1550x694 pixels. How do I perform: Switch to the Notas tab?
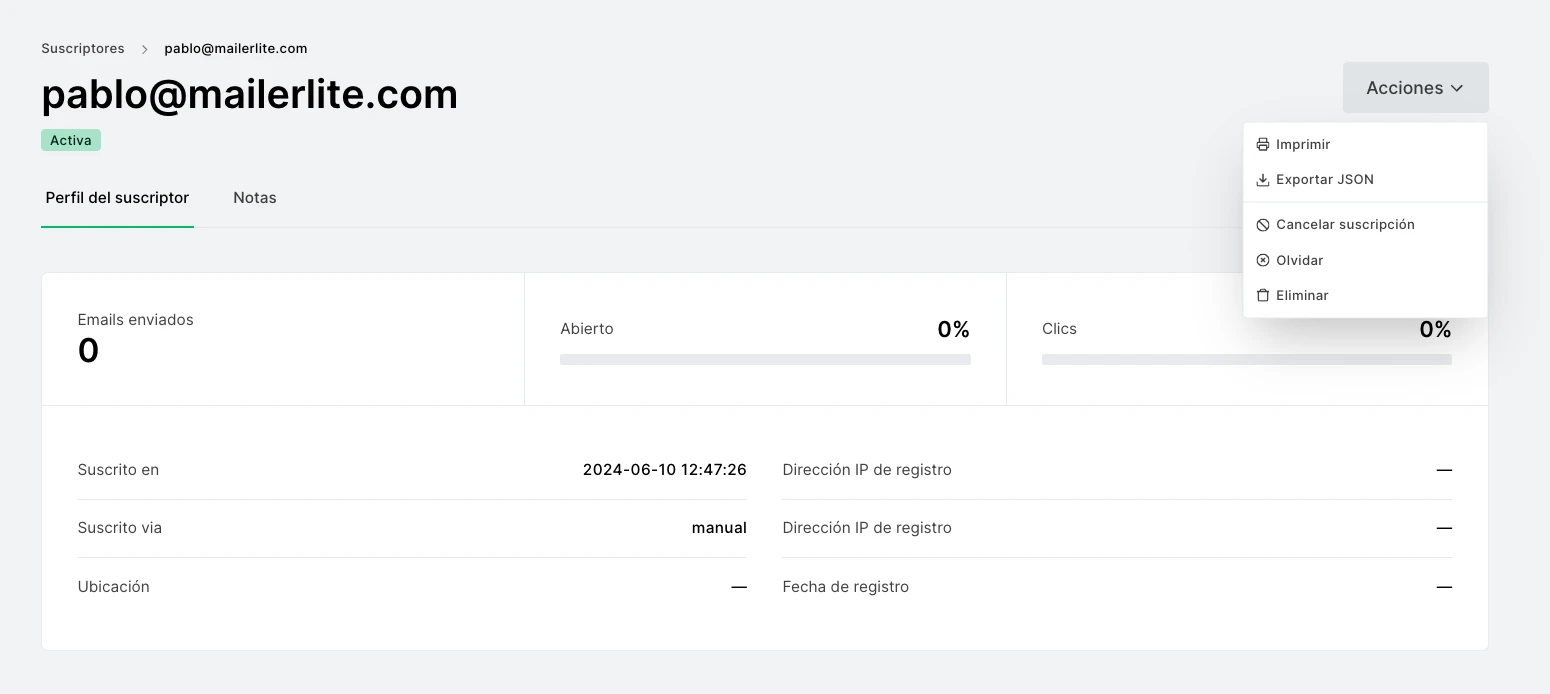(255, 198)
